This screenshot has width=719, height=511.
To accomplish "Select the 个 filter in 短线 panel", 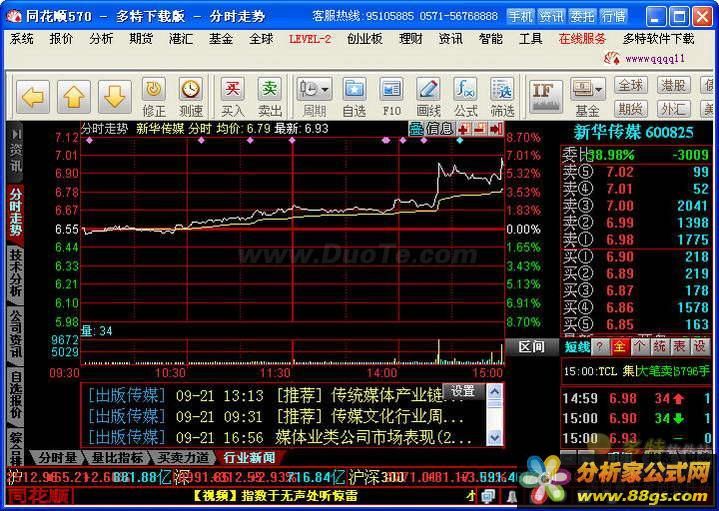I will point(639,347).
